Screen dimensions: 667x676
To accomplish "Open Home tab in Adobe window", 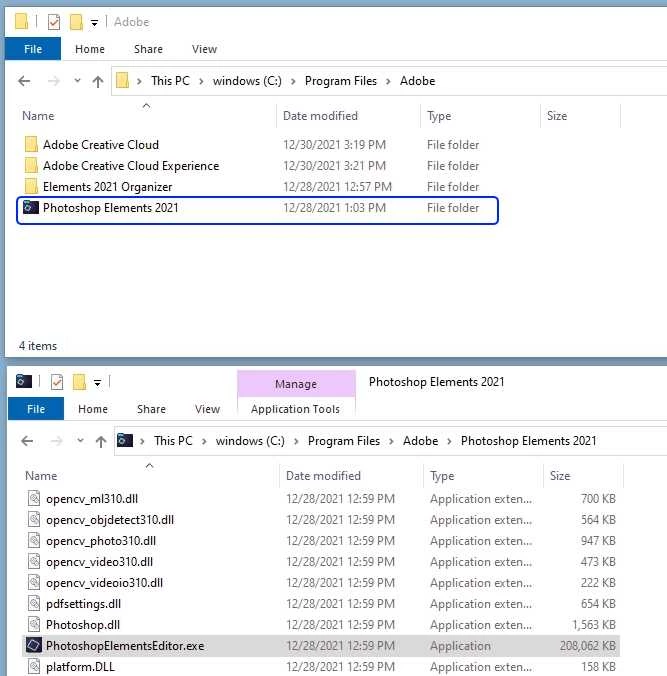I will click(x=90, y=49).
